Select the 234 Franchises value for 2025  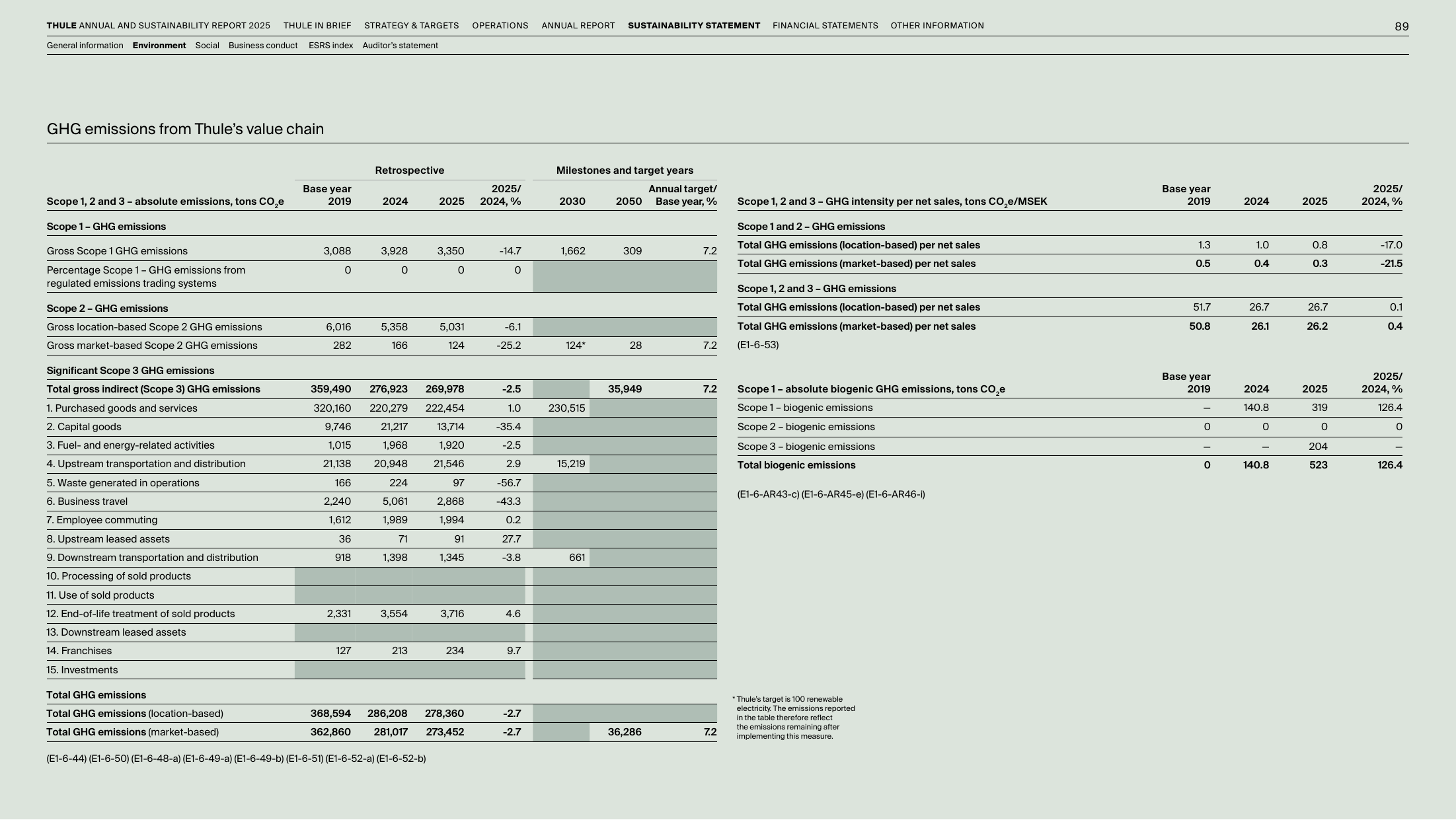[x=455, y=651]
